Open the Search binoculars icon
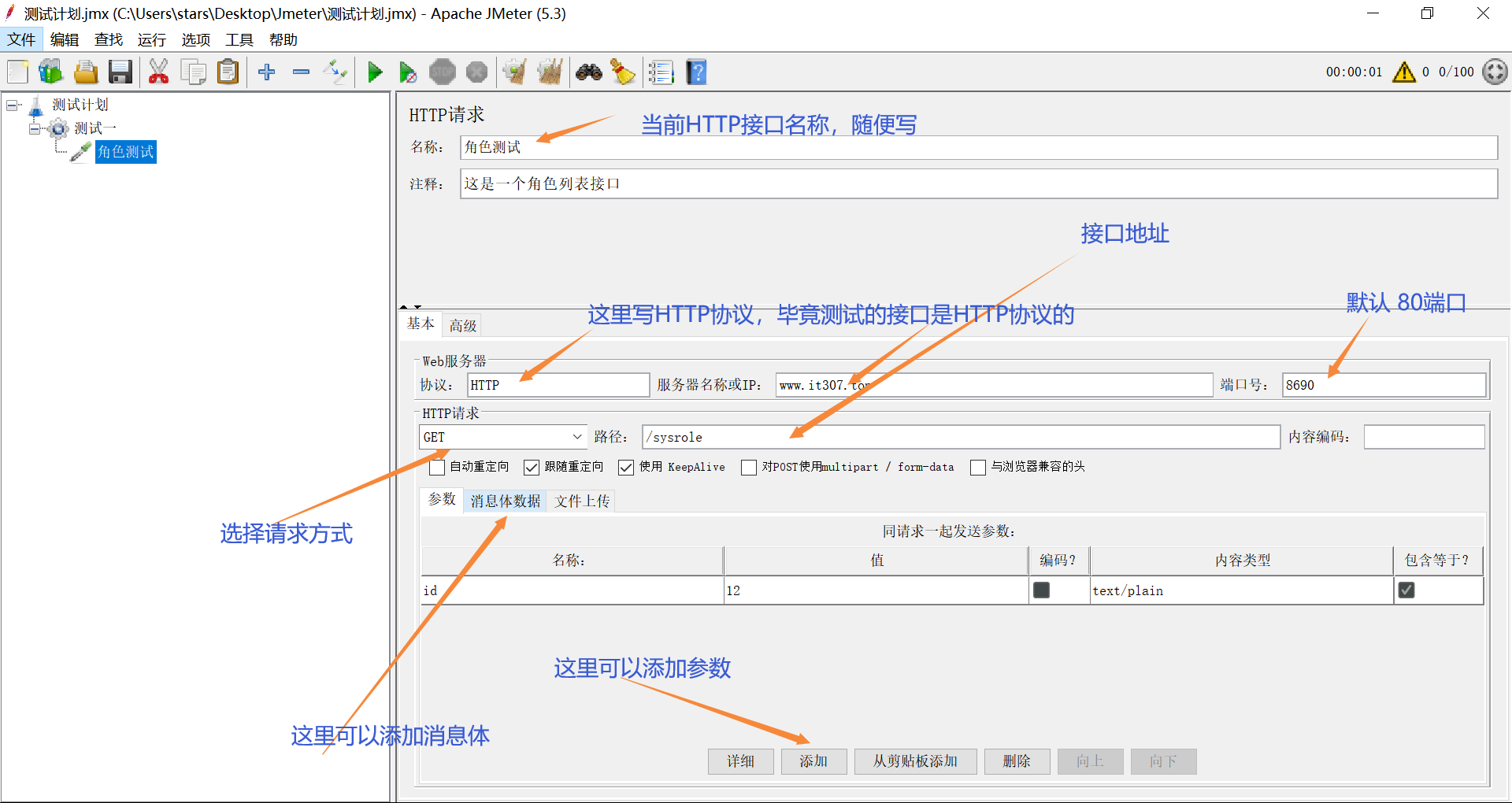The image size is (1512, 803). (589, 72)
